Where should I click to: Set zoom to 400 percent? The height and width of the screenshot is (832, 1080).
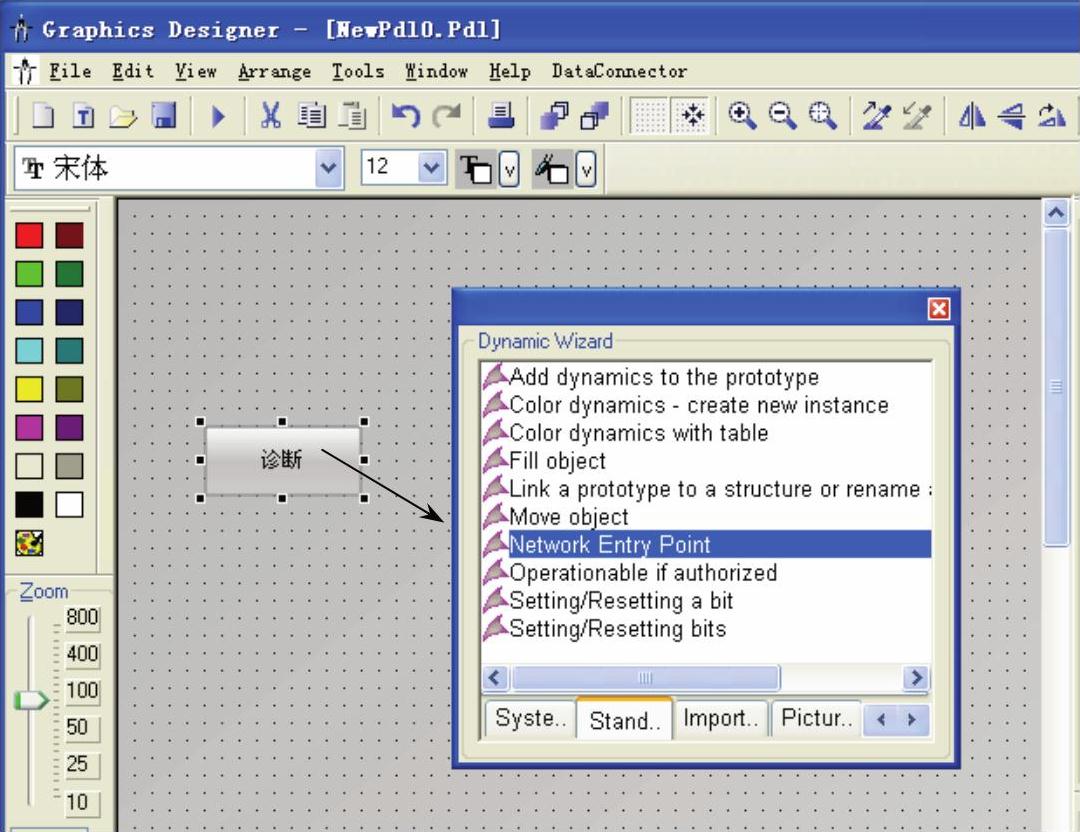[82, 654]
